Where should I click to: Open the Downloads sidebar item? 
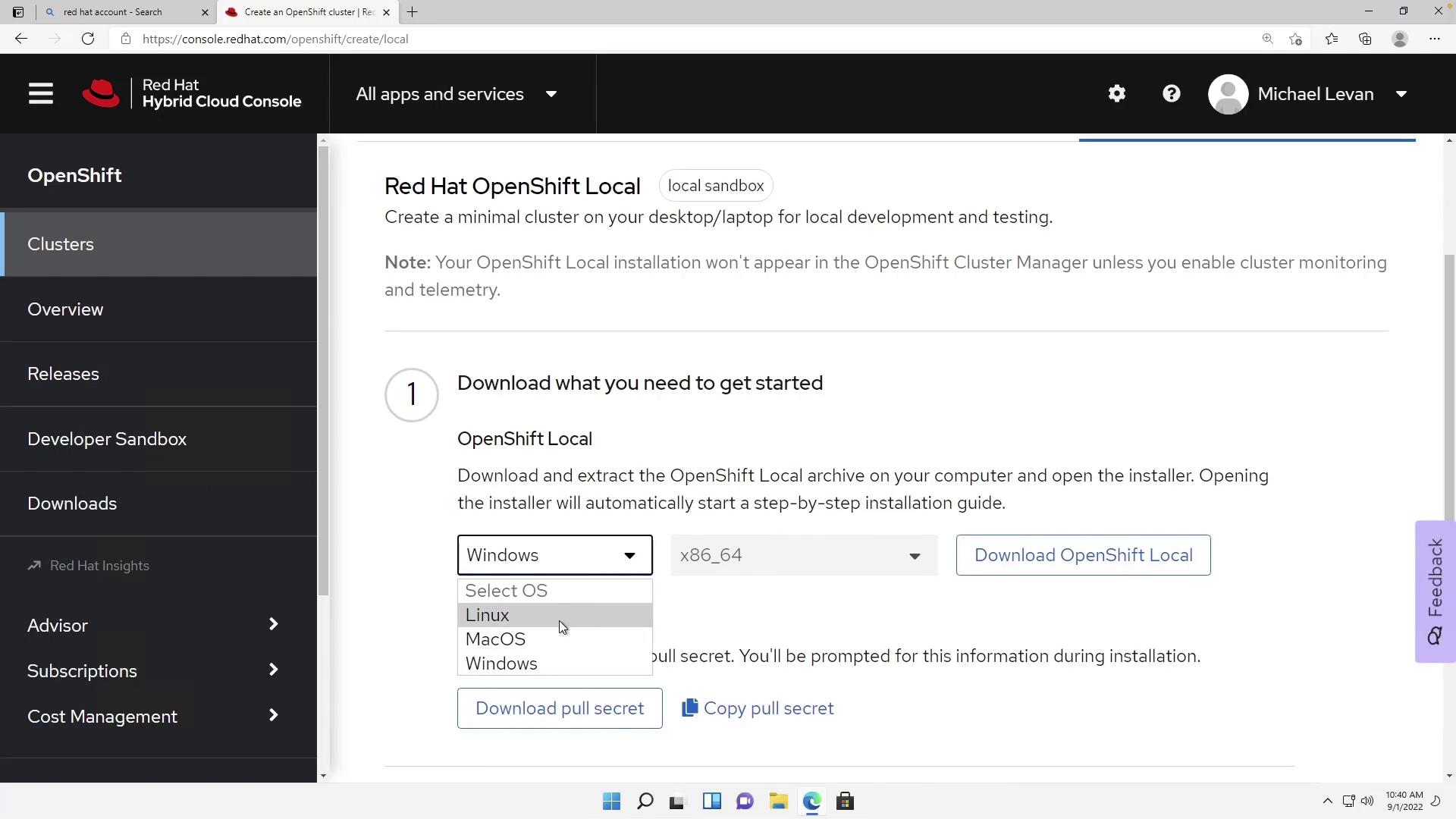pos(72,504)
